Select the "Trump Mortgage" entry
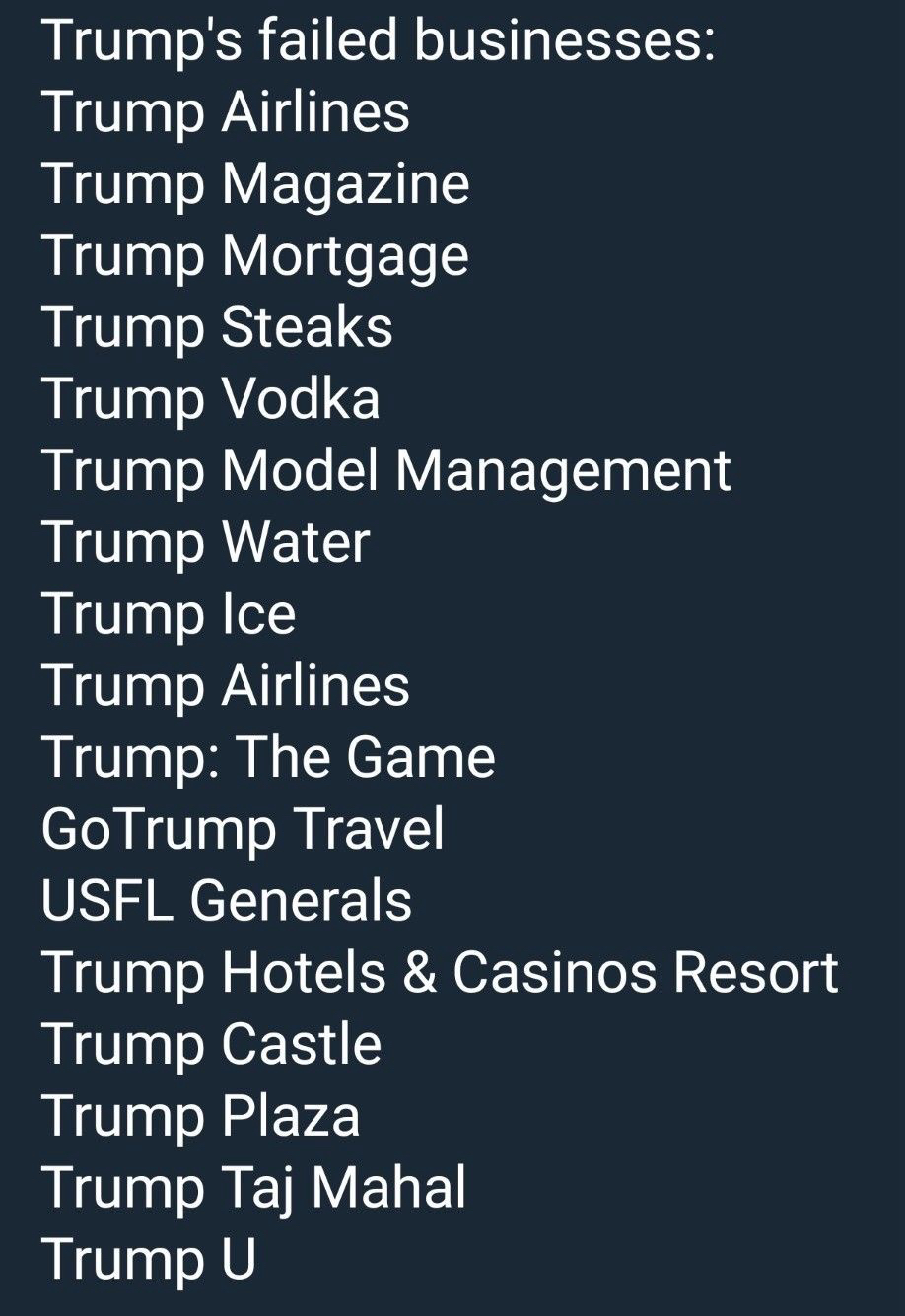The width and height of the screenshot is (905, 1316). pyautogui.click(x=254, y=256)
